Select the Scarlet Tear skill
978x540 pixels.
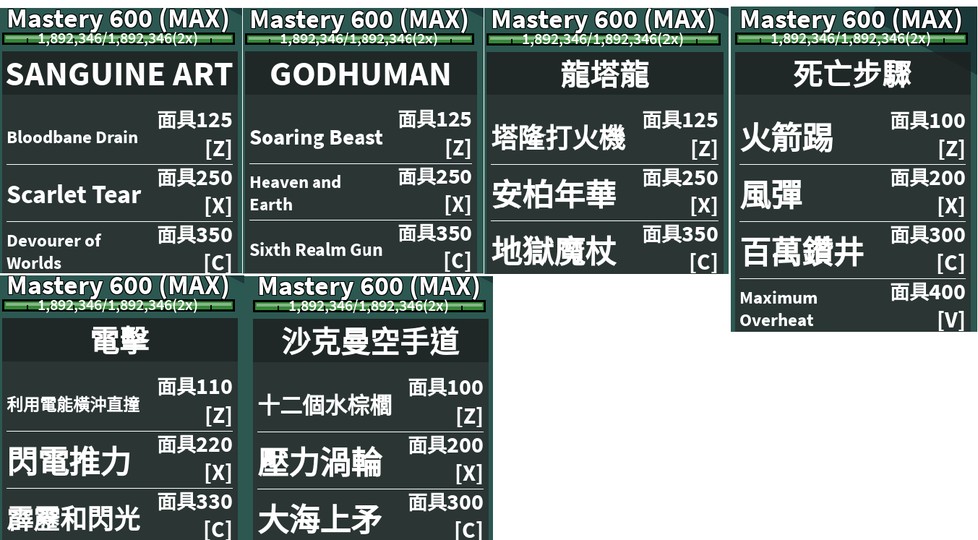[x=74, y=194]
